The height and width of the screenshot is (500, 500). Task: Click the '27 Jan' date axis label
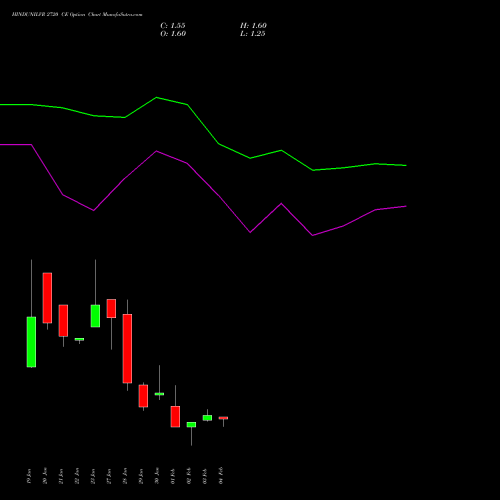point(109,476)
